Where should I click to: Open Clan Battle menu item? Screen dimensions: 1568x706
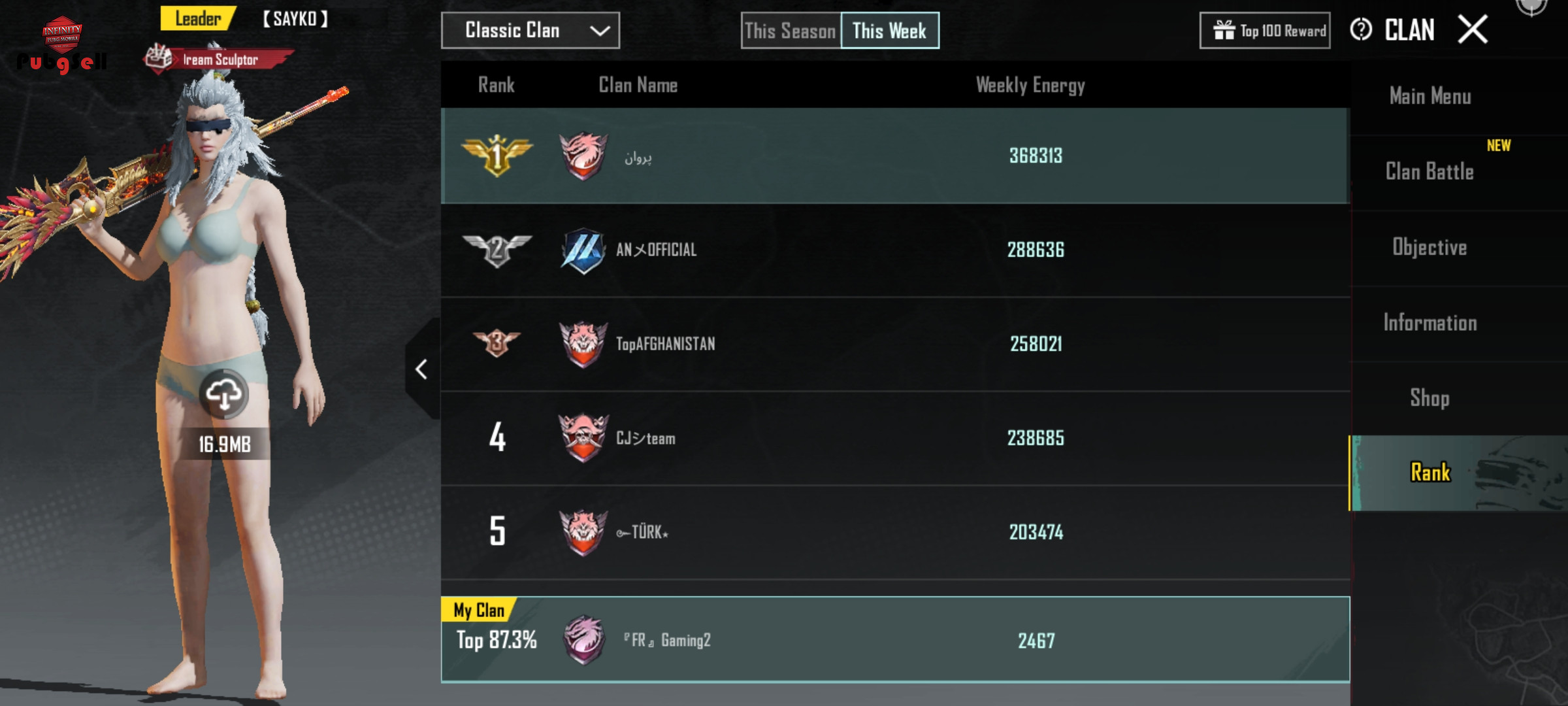click(x=1429, y=172)
